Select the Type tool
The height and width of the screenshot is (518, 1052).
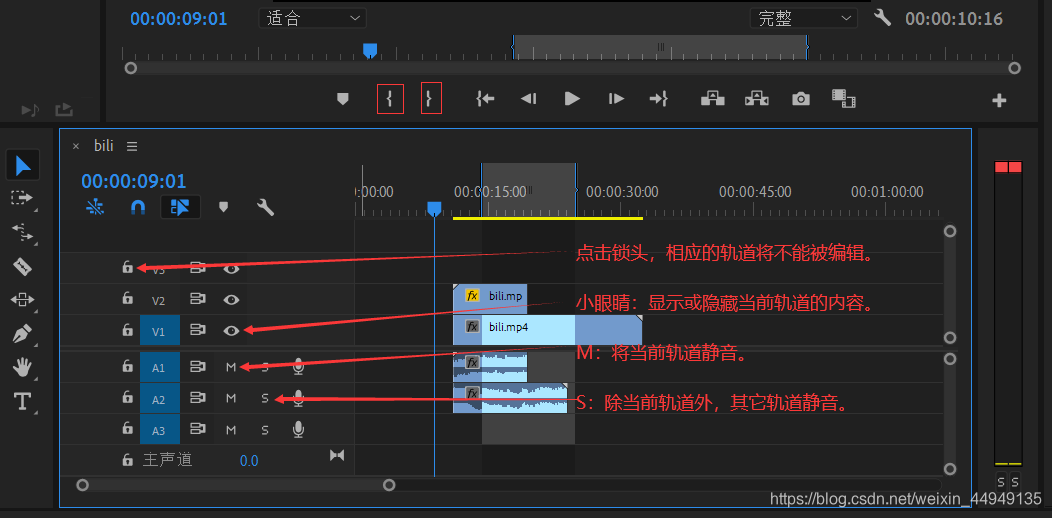(x=23, y=401)
